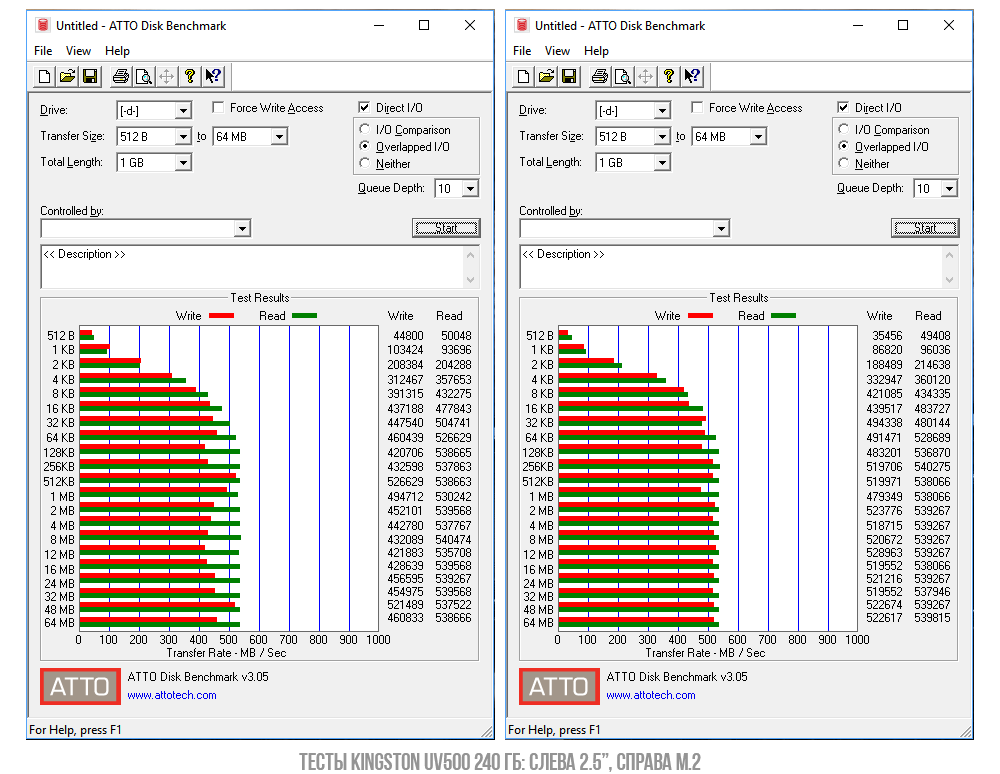This screenshot has width=1000, height=774.
Task: Open Help menu in right window
Action: 596,51
